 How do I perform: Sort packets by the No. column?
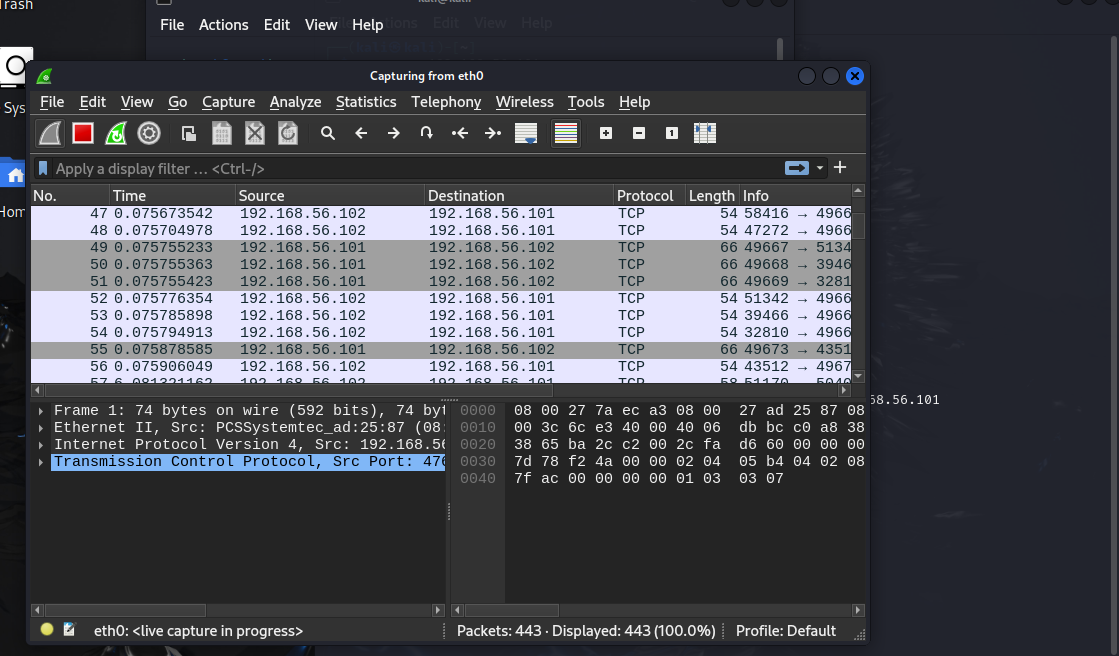[x=70, y=196]
